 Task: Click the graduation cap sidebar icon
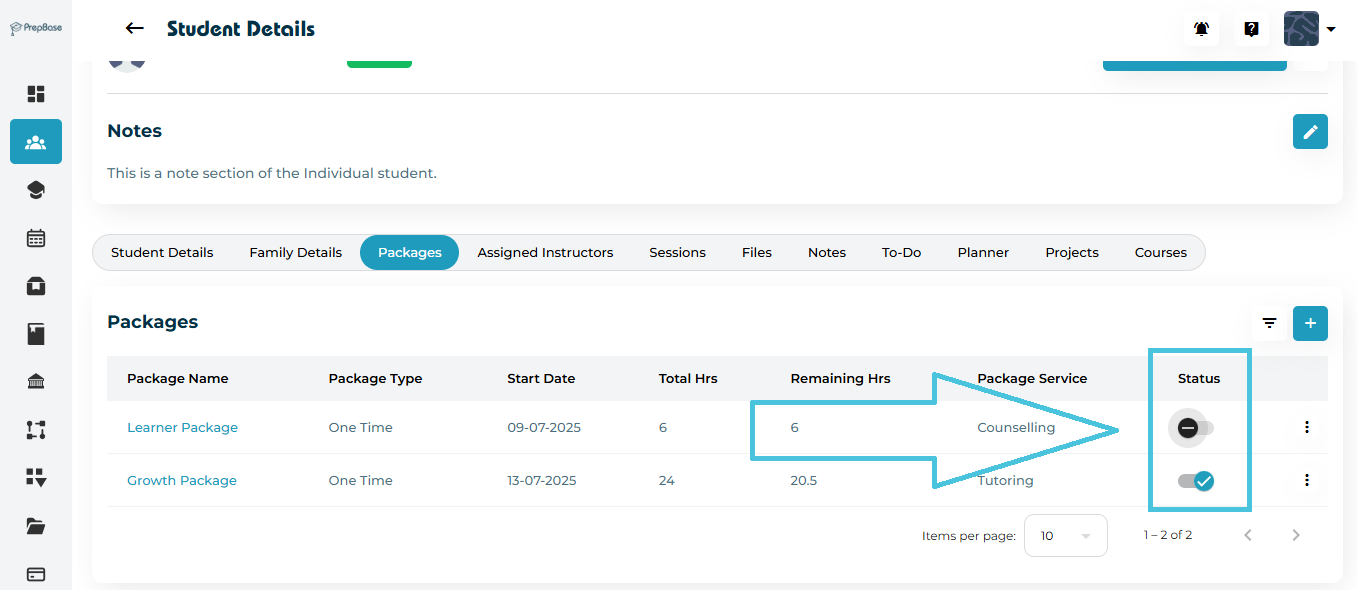[36, 190]
